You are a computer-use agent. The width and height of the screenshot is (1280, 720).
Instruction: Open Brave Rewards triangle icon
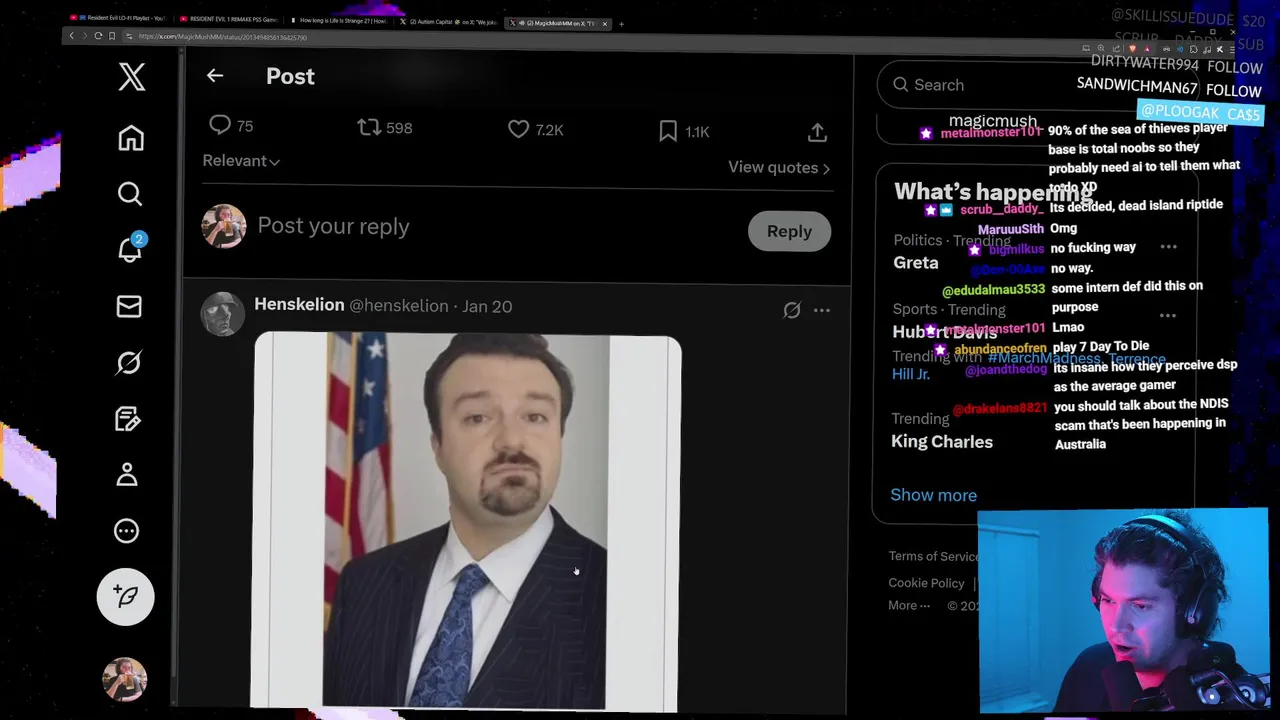click(1148, 49)
